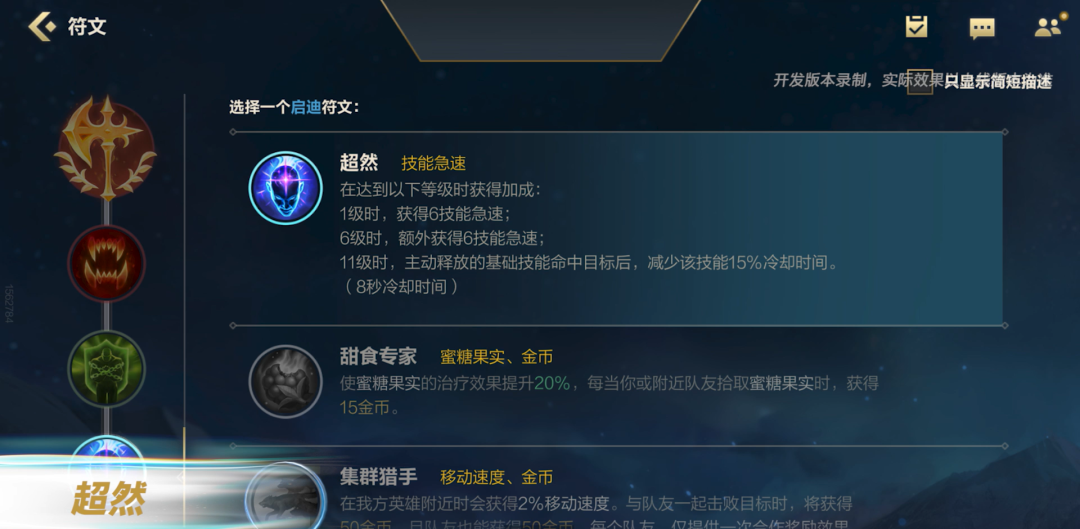Tap the 超然 banner at bottom left
Screen dimensions: 1080x529
[110, 497]
